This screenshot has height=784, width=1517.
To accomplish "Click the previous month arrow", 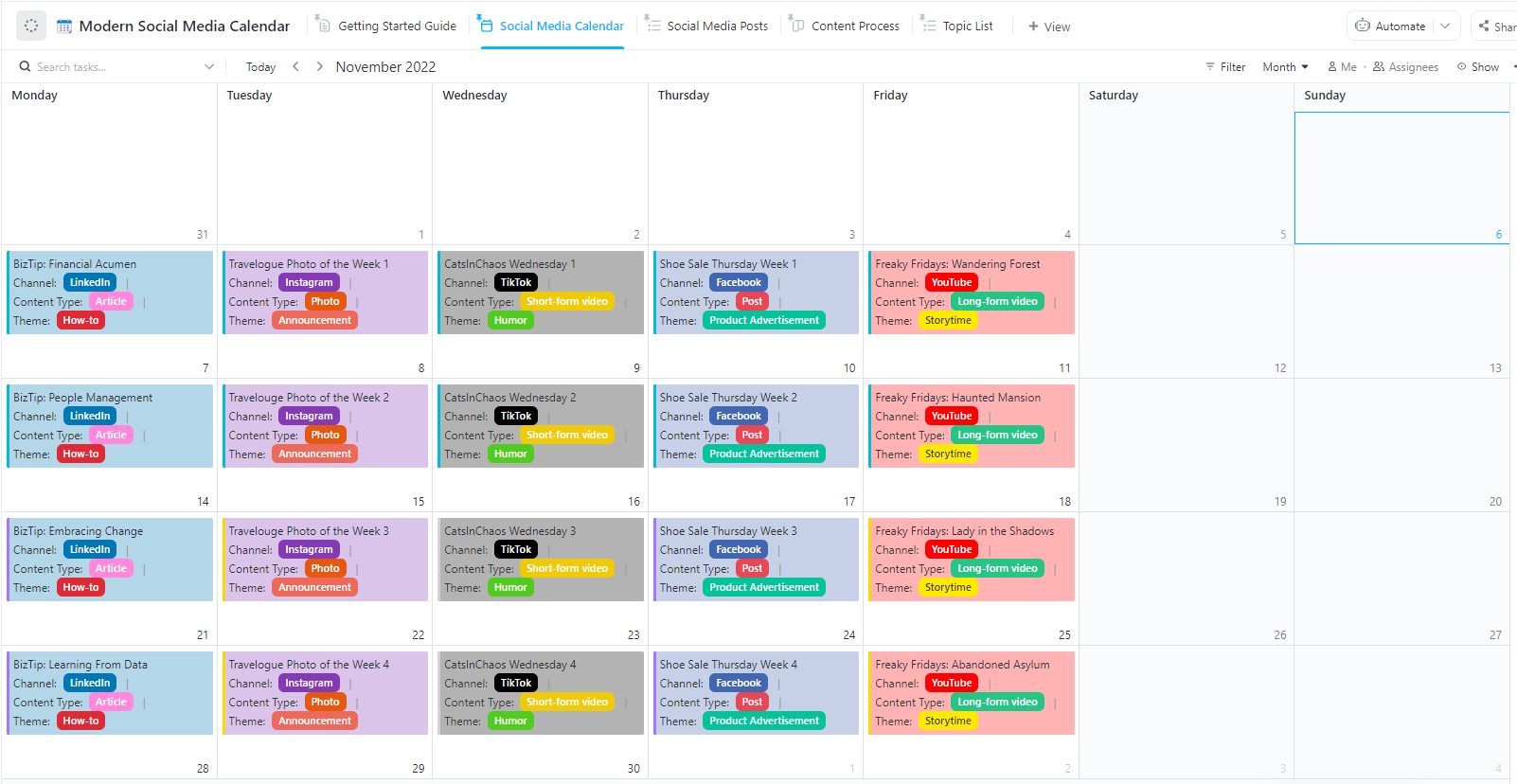I will [x=295, y=66].
